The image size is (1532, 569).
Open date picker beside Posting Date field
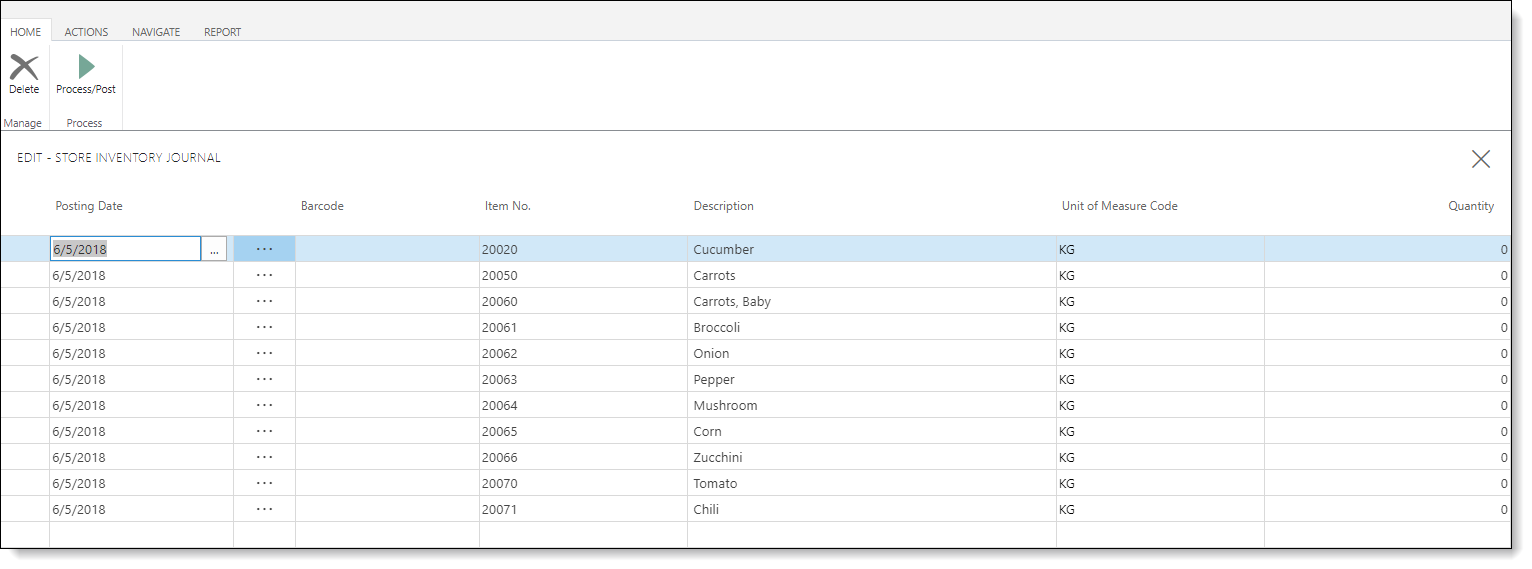[214, 250]
